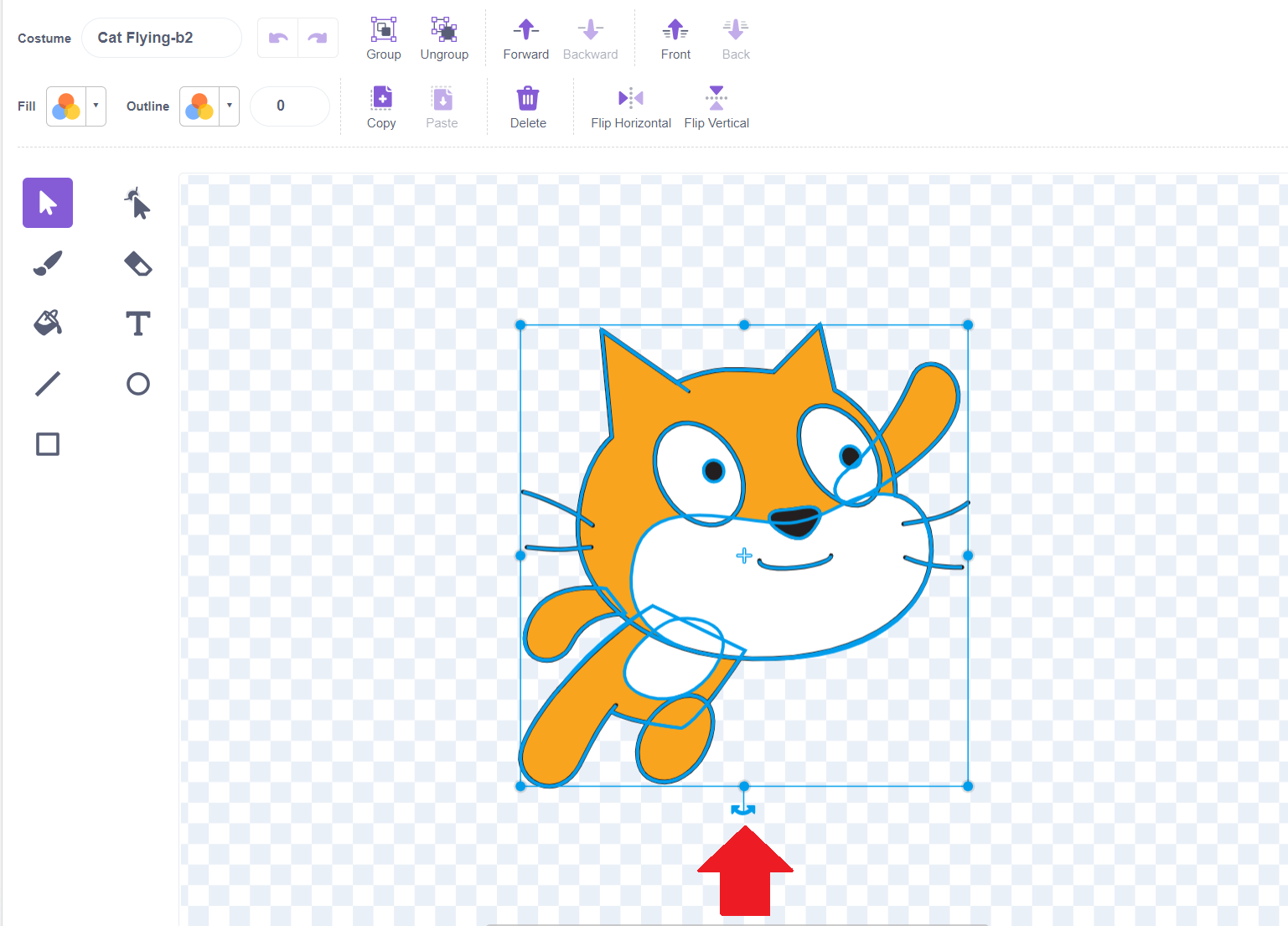Select the Line tool
The image size is (1288, 926).
coord(48,384)
